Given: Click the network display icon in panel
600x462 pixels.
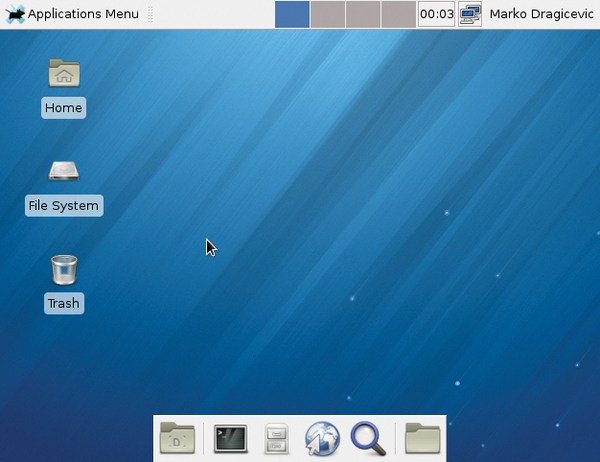Looking at the screenshot, I should click(470, 14).
